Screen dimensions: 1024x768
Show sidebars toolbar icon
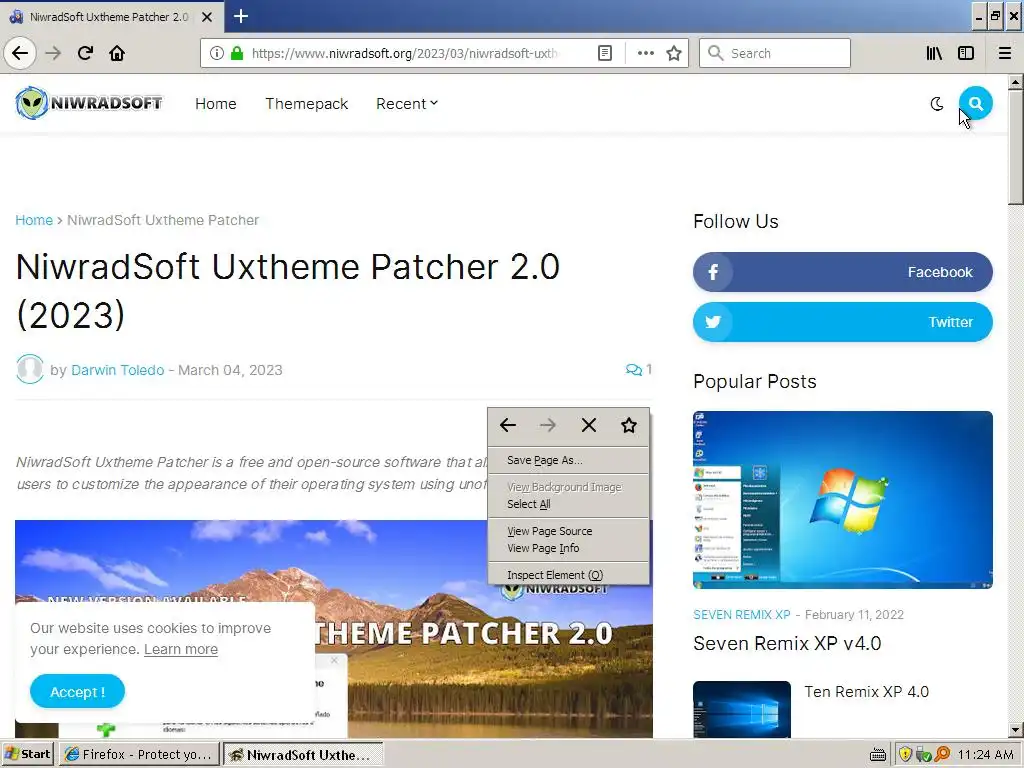point(966,53)
